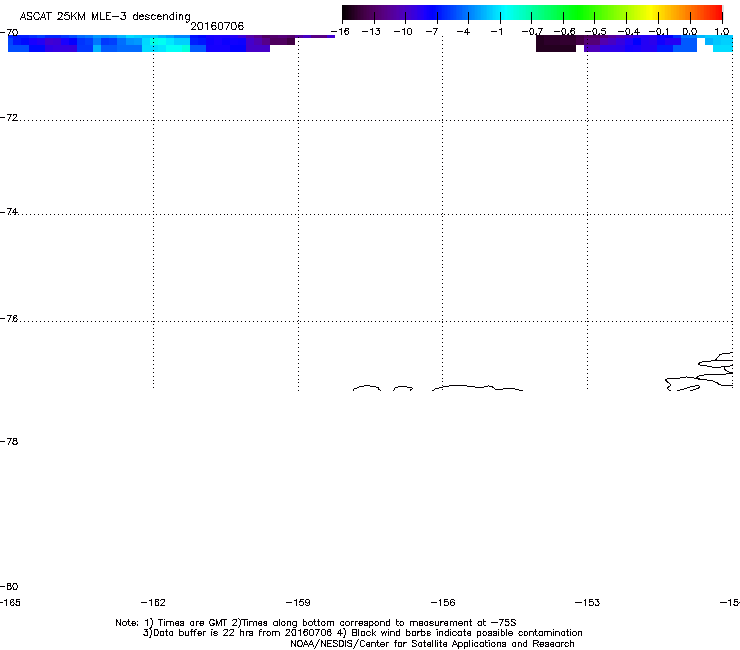Screen dimensions: 740x650
Task: Click the '-74' latitude axis label
Action: coord(9,211)
